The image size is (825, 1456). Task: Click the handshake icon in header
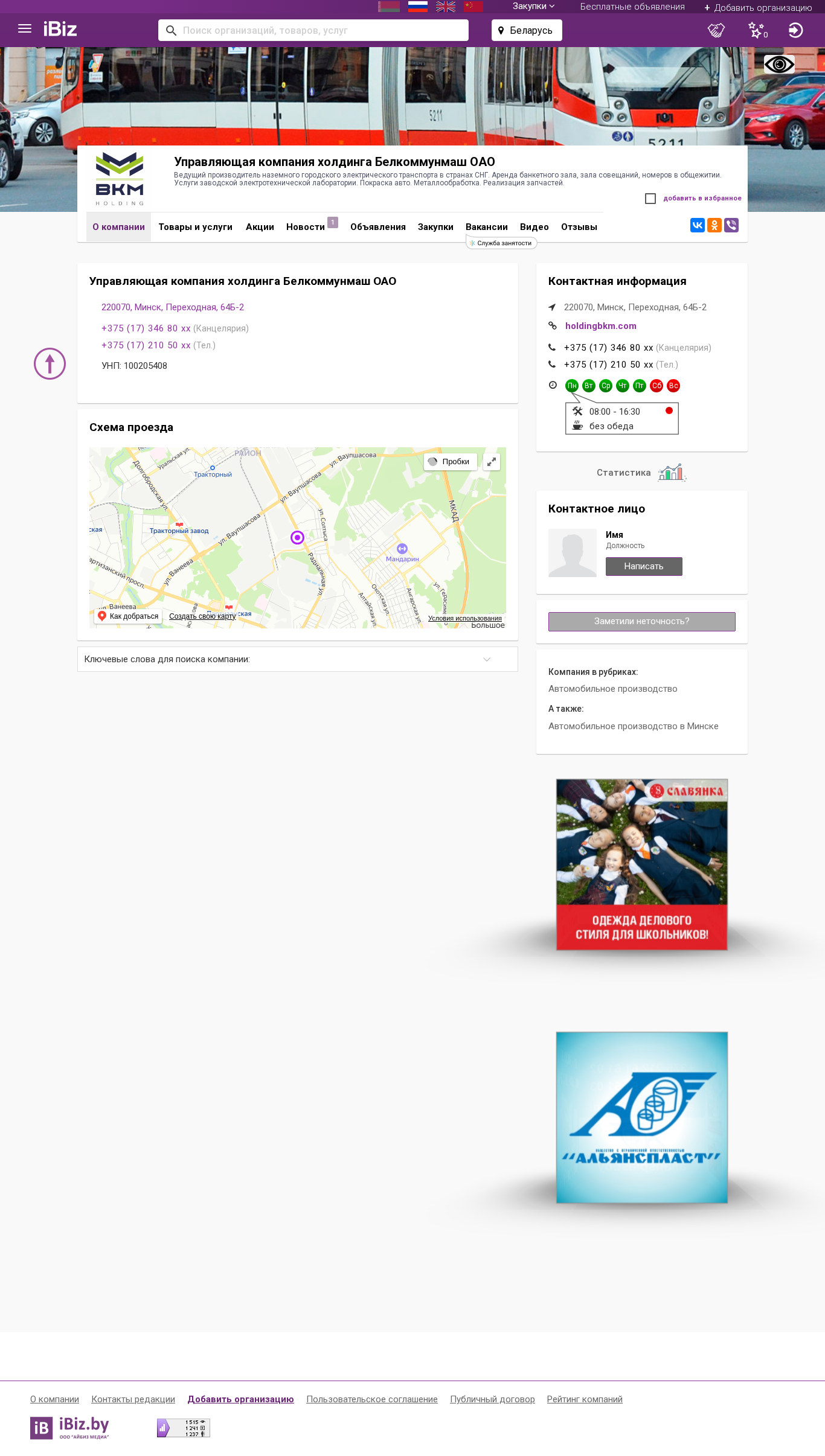click(x=716, y=30)
